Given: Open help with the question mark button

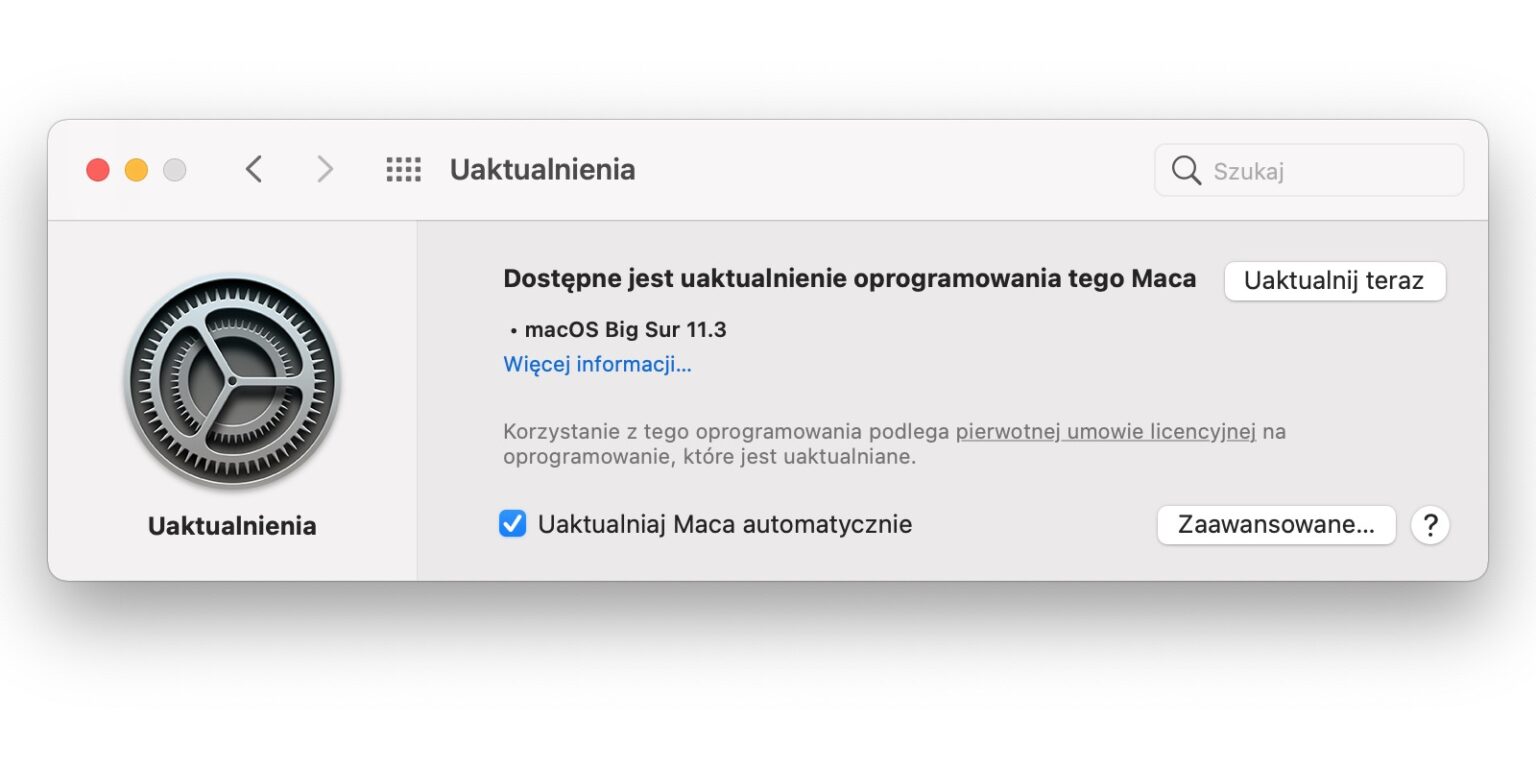Looking at the screenshot, I should pos(1430,525).
